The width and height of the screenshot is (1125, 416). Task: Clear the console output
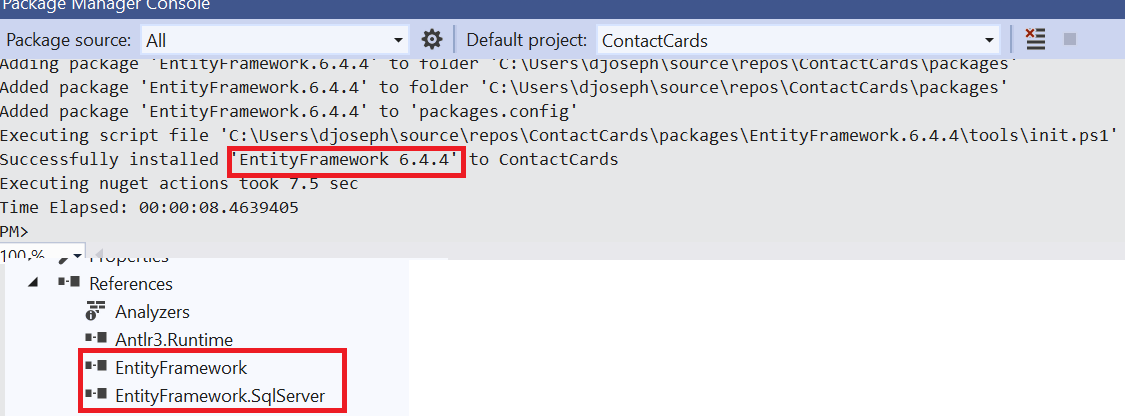click(1035, 39)
